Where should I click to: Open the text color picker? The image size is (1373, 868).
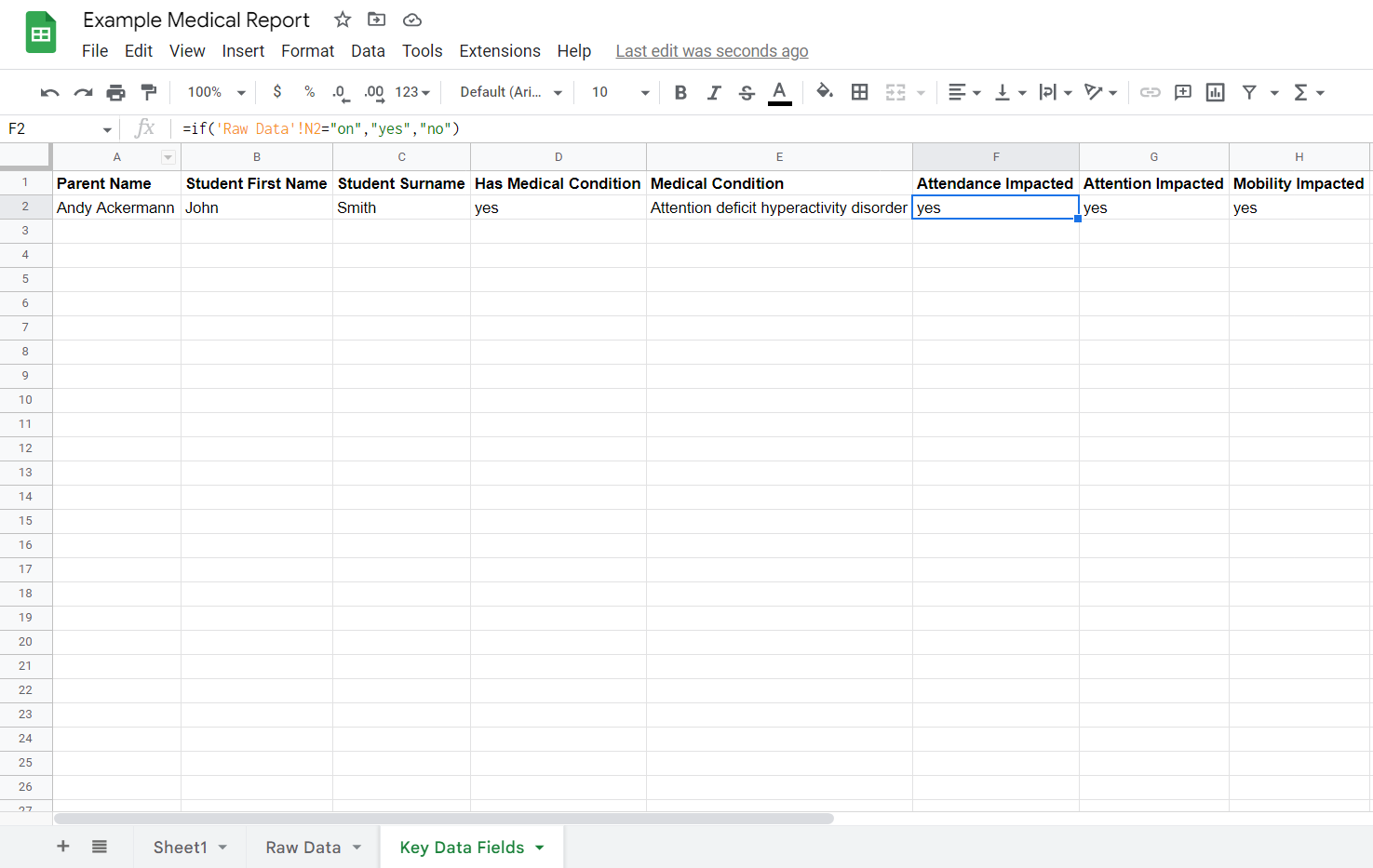coord(779,92)
